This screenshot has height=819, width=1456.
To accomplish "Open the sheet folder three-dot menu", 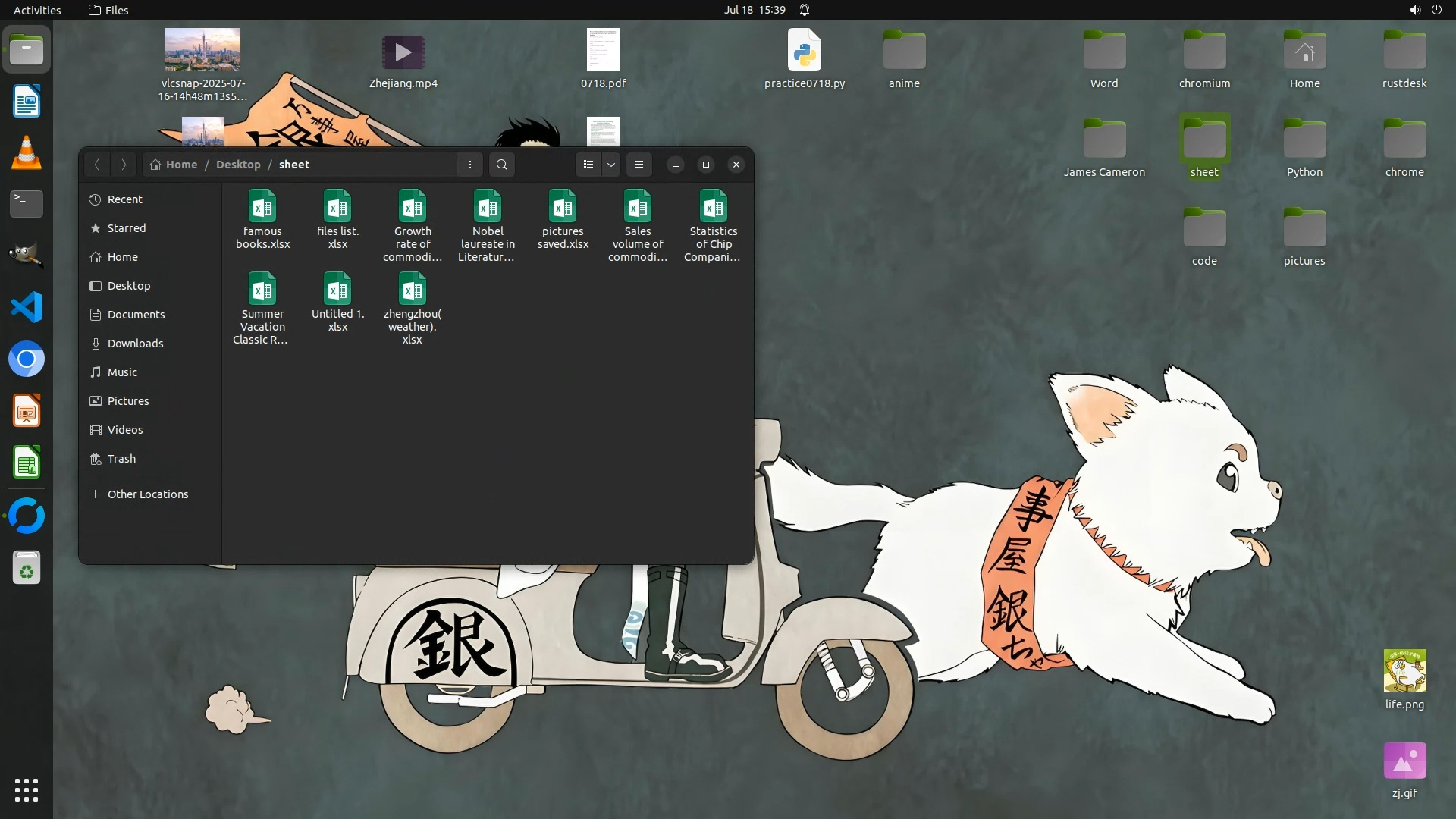I will [470, 165].
